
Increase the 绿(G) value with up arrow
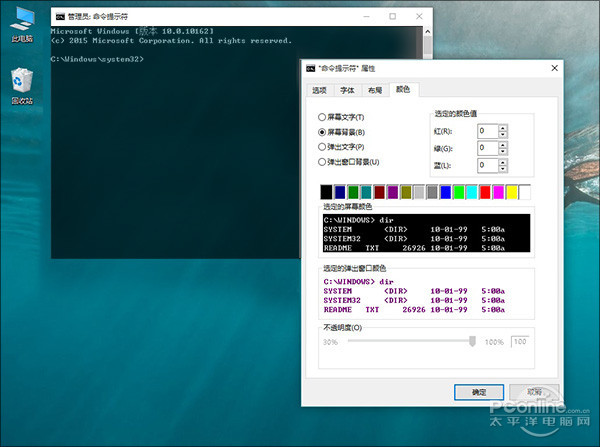click(503, 145)
